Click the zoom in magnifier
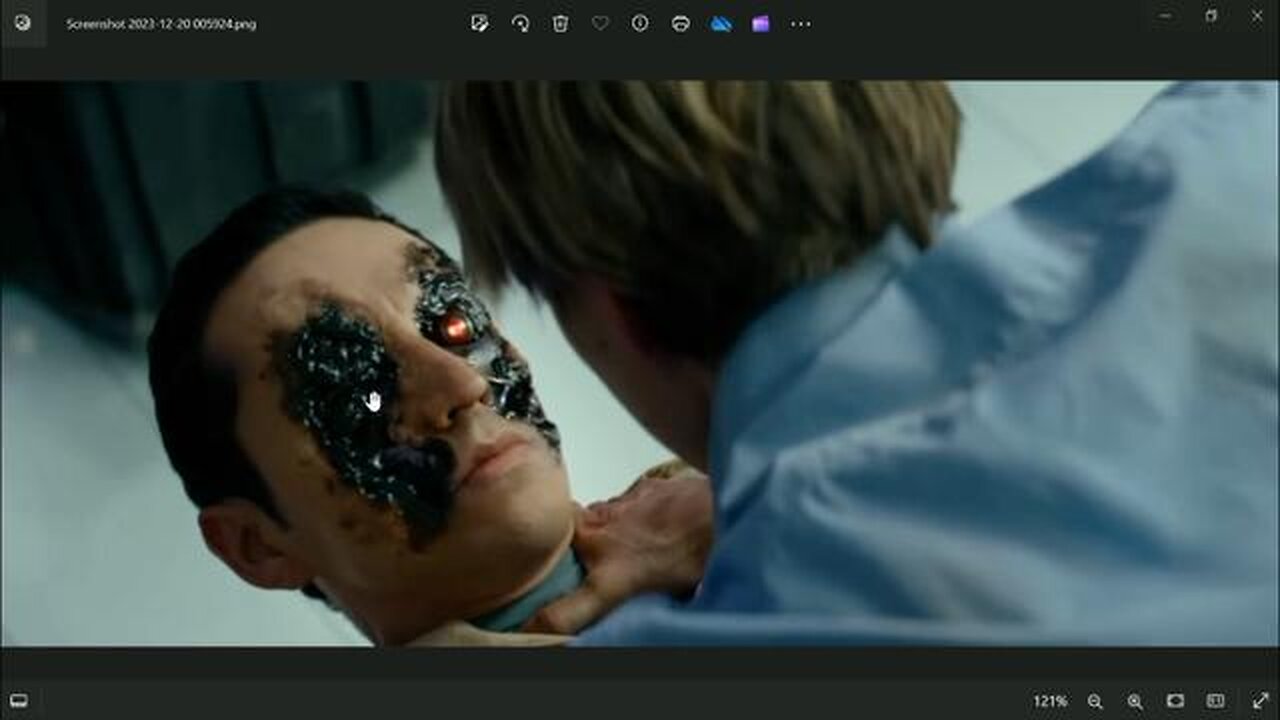The width and height of the screenshot is (1280, 720). 1135,702
